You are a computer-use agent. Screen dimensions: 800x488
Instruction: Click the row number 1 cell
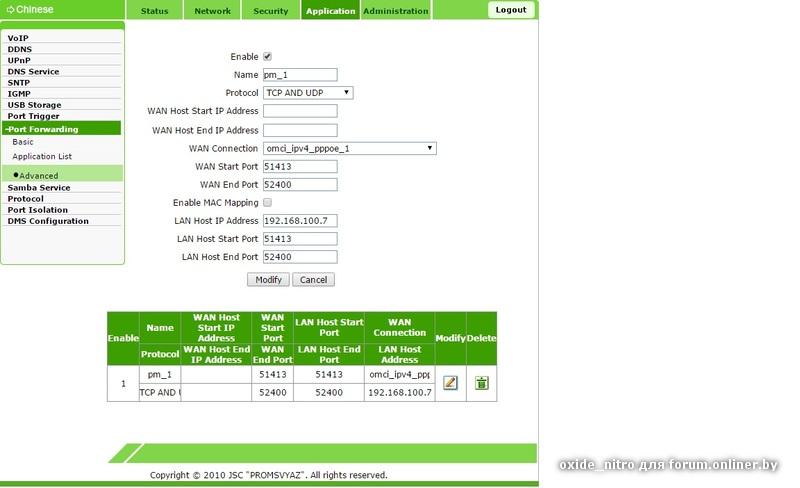pos(123,383)
